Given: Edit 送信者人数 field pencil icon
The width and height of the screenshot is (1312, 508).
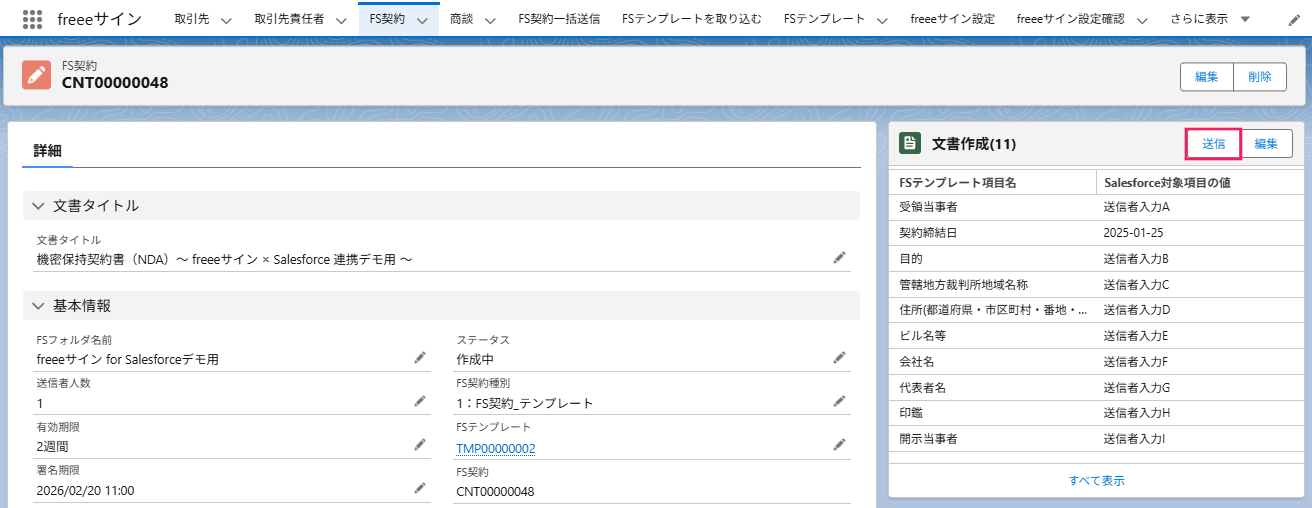Looking at the screenshot, I should 420,401.
